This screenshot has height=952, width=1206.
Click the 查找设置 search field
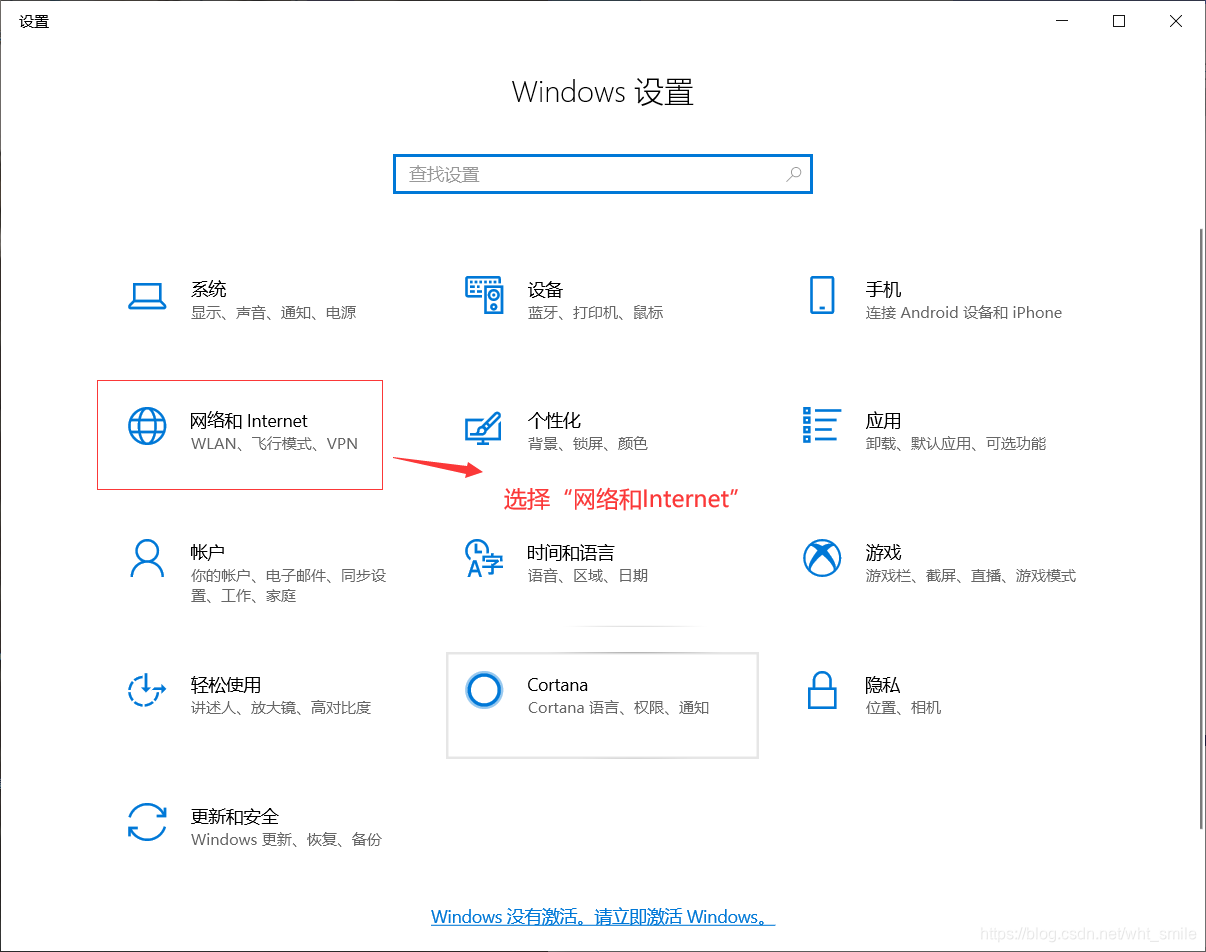pyautogui.click(x=603, y=174)
